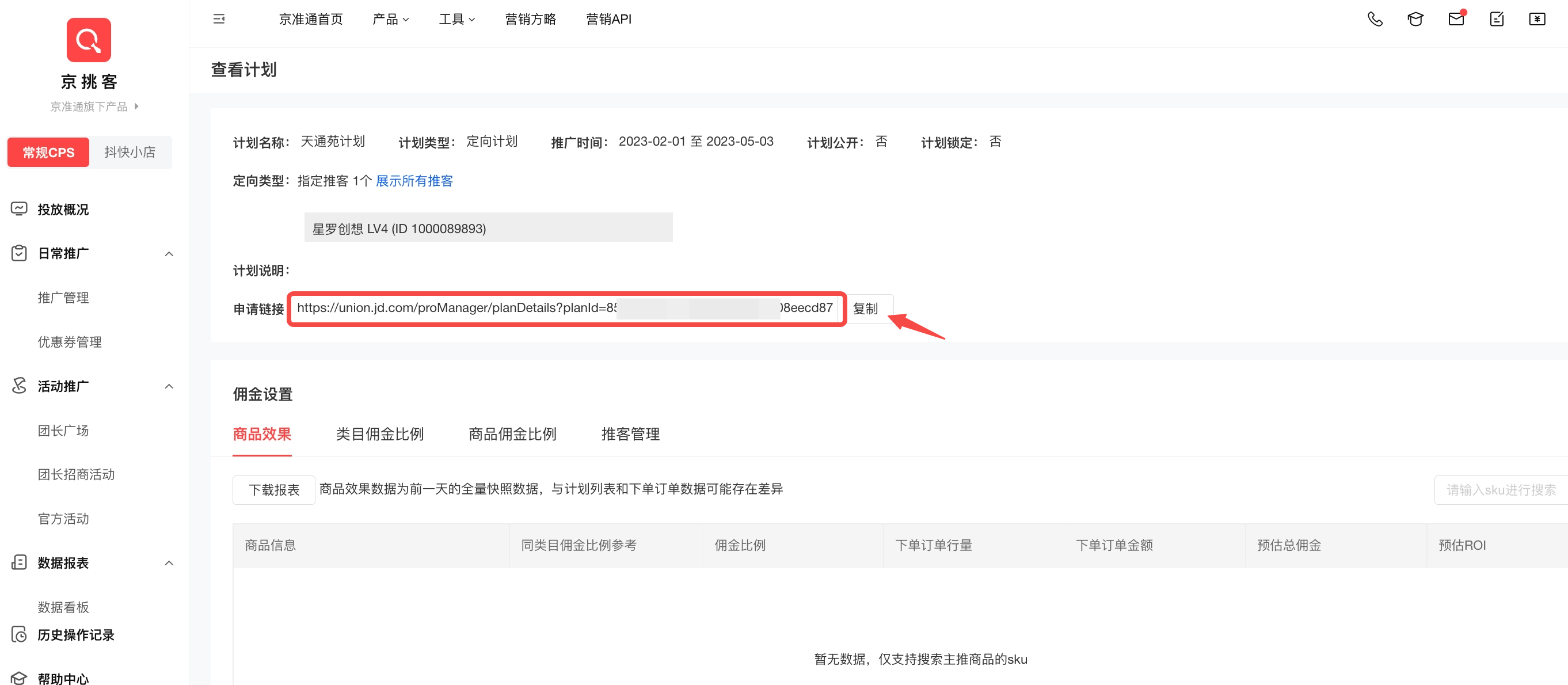
Task: Click the 投放概况 monitor icon
Action: tap(19, 209)
